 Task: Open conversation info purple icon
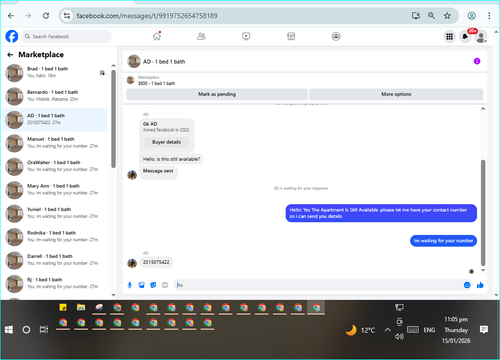(477, 61)
